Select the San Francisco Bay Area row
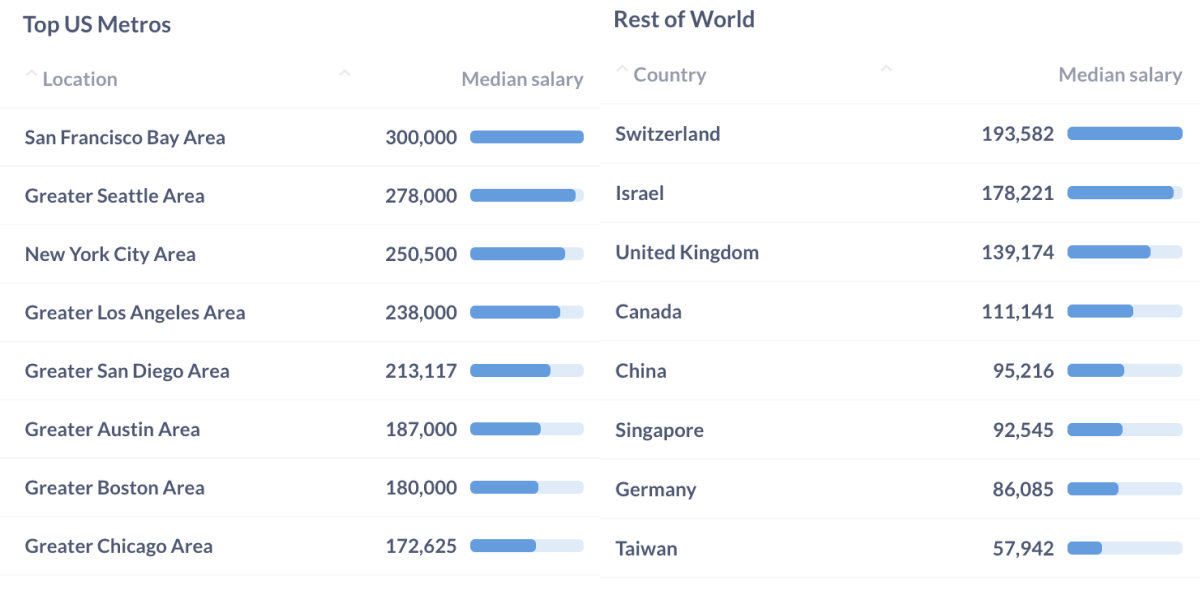 tap(300, 137)
